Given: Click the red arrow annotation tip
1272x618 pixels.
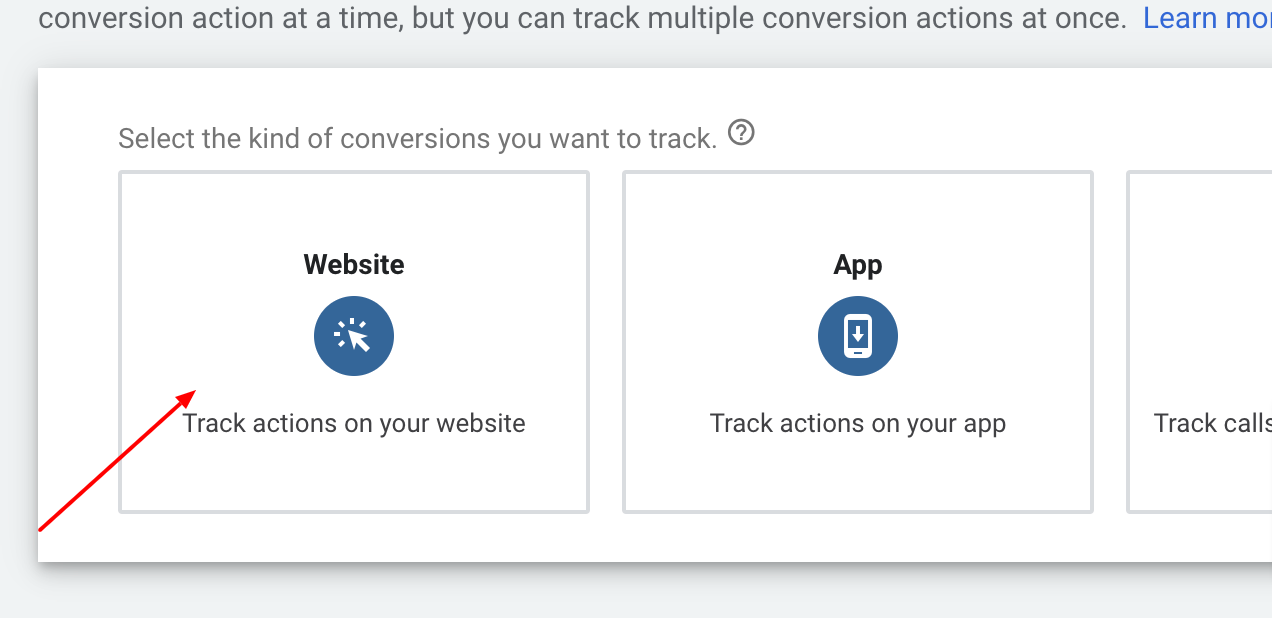Looking at the screenshot, I should (194, 390).
